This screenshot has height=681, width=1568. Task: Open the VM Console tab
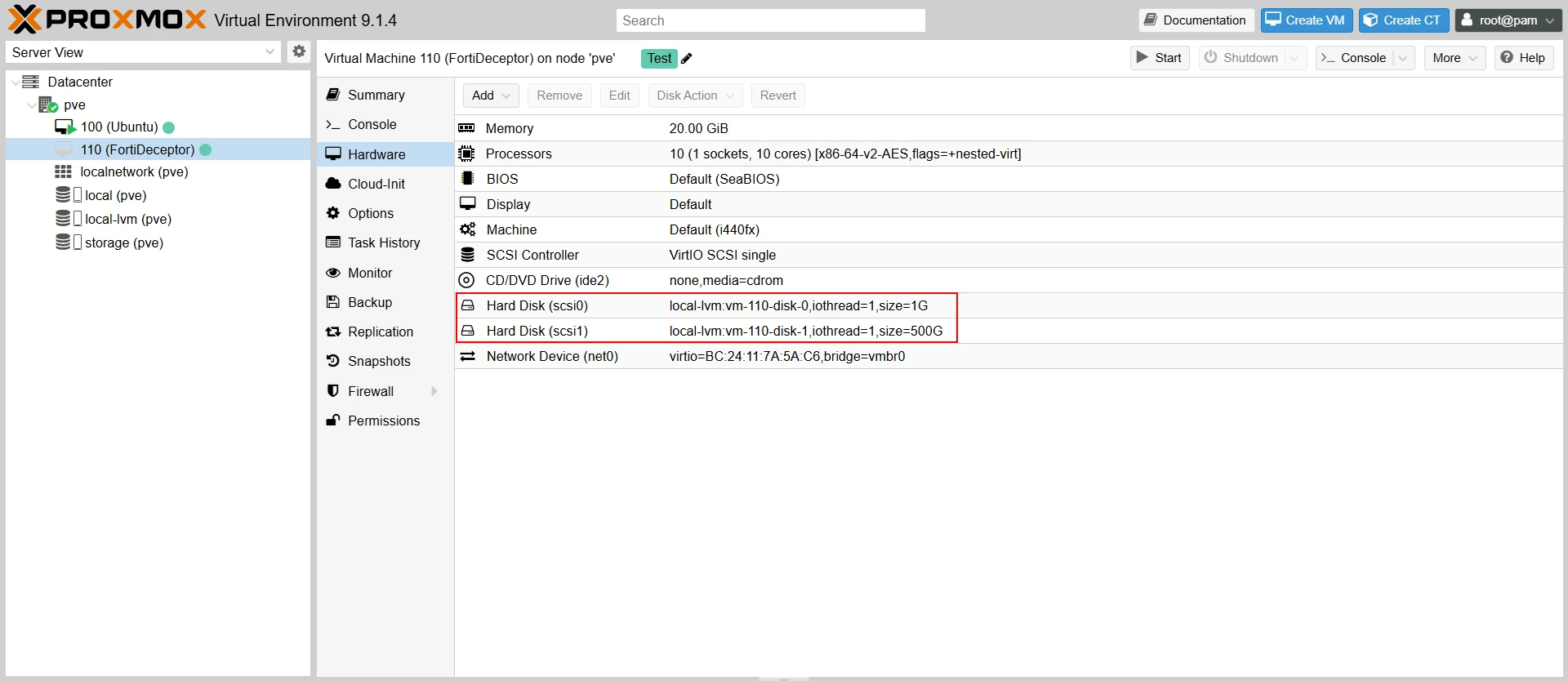point(385,124)
